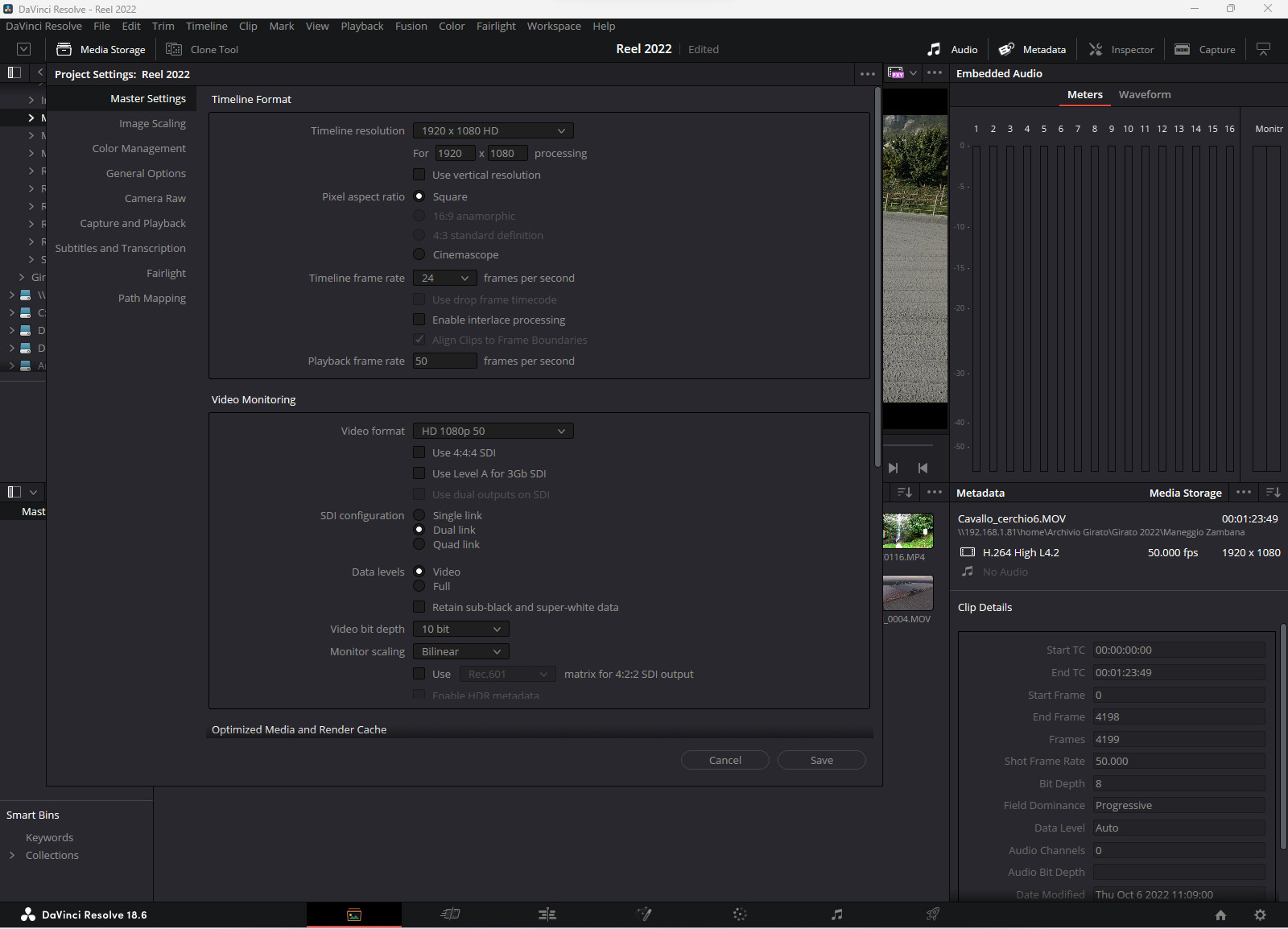Open the Metadata panel tag icon
Viewport: 1288px width, 929px height.
[x=1006, y=49]
